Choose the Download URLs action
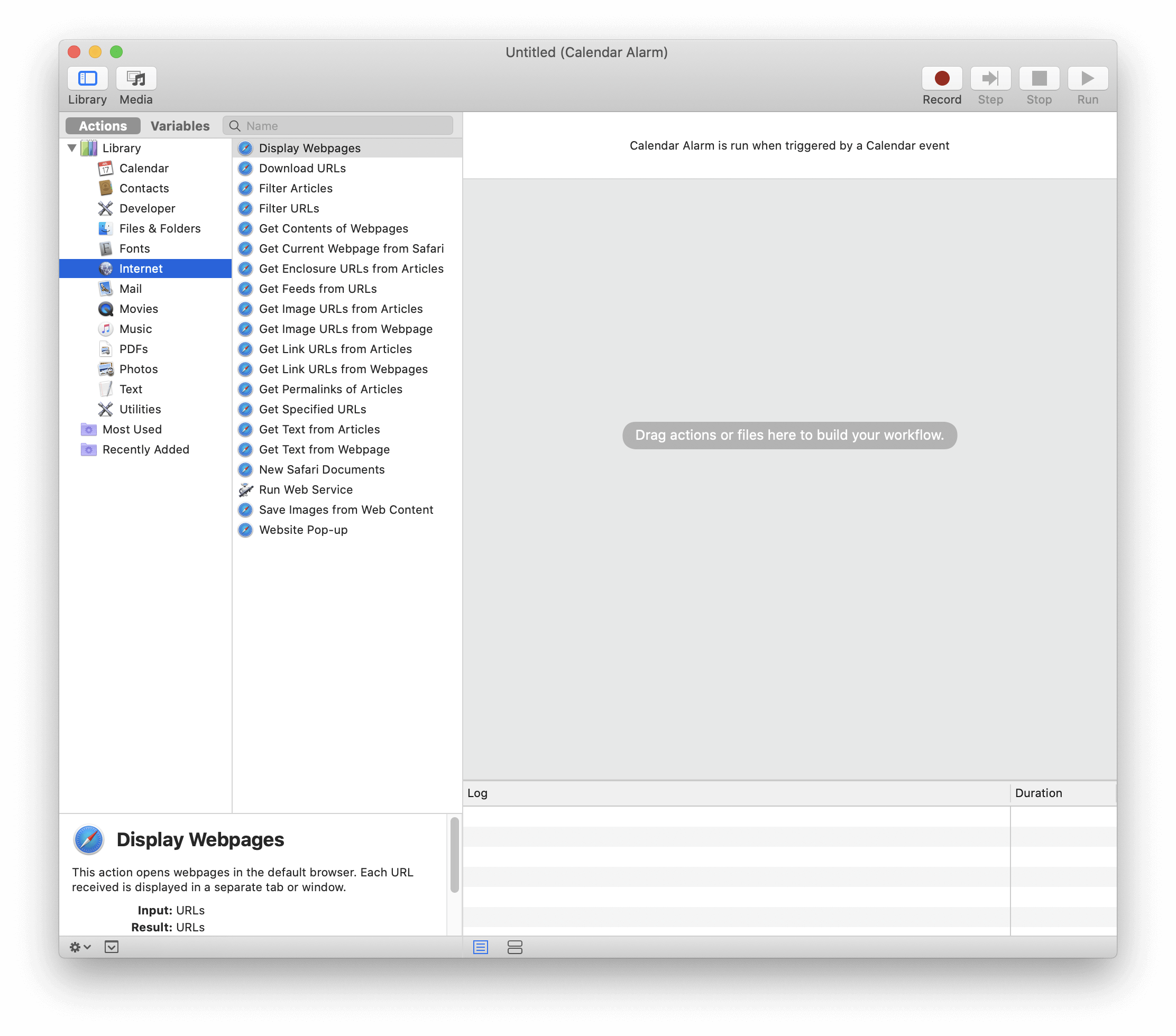 [302, 168]
